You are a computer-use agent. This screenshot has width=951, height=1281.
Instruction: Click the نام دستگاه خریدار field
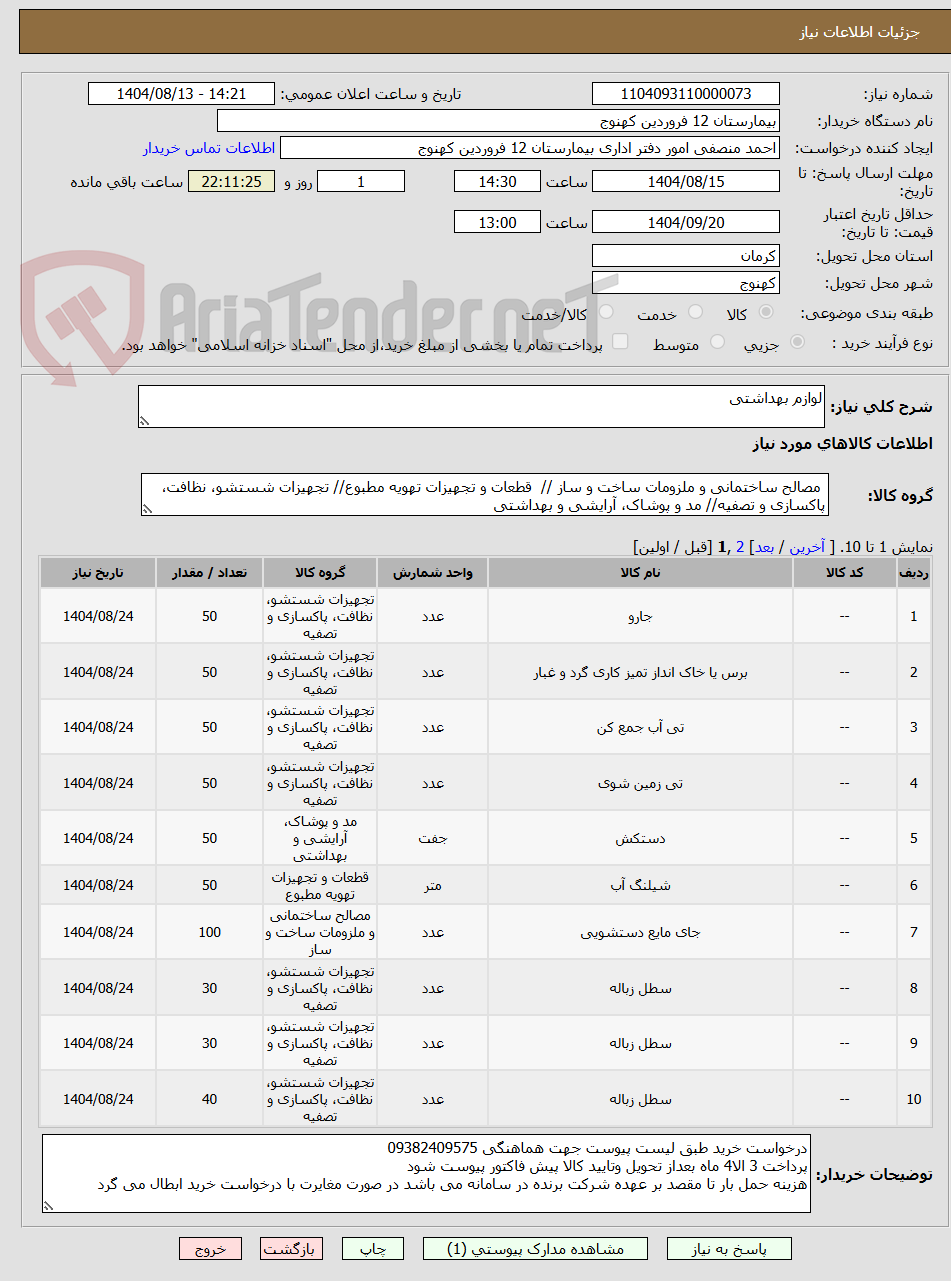(498, 121)
